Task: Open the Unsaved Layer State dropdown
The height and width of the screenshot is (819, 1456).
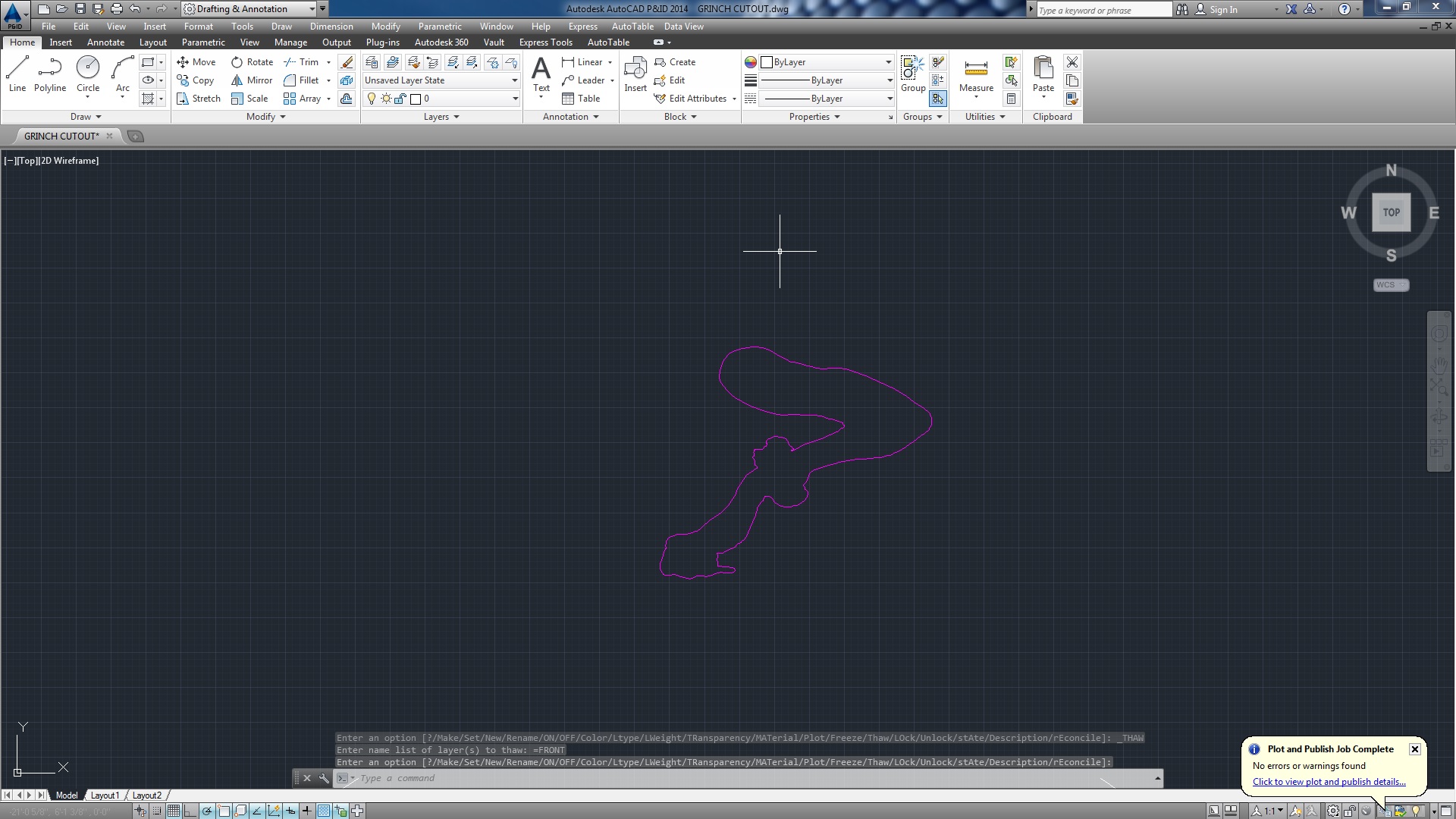Action: [x=441, y=80]
